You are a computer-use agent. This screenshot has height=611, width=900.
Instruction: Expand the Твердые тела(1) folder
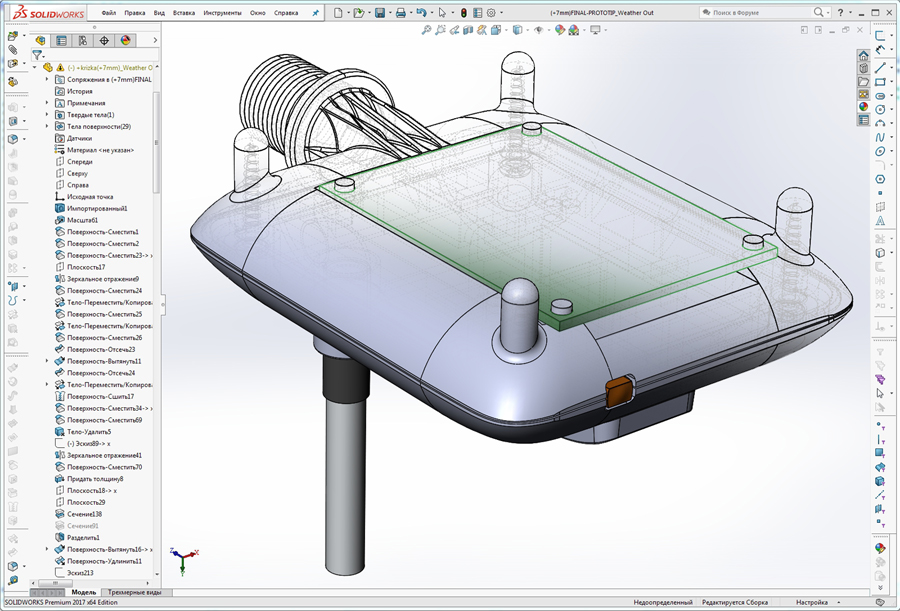pos(47,115)
